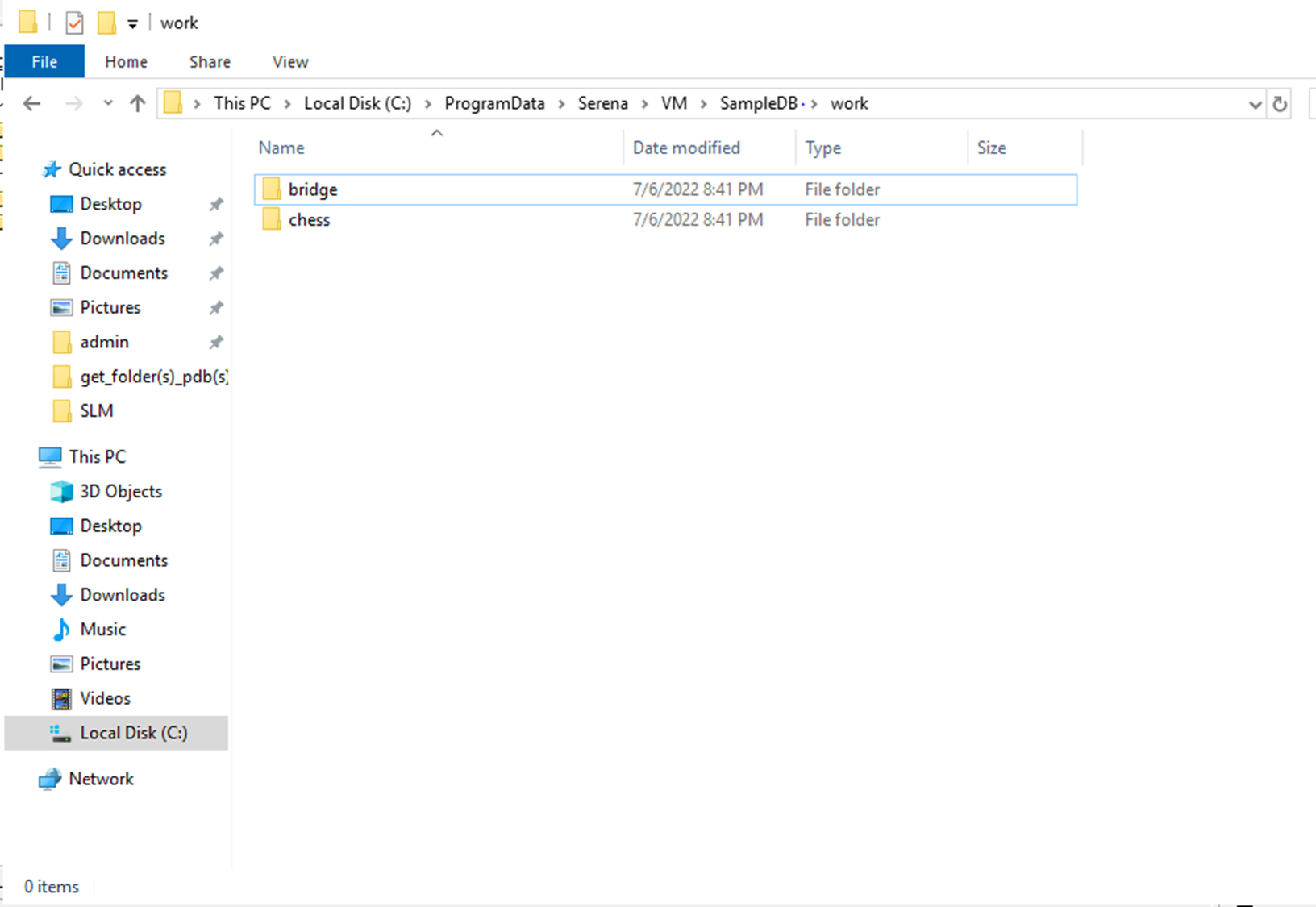1316x907 pixels.
Task: Click the Up one level arrow
Action: [137, 103]
